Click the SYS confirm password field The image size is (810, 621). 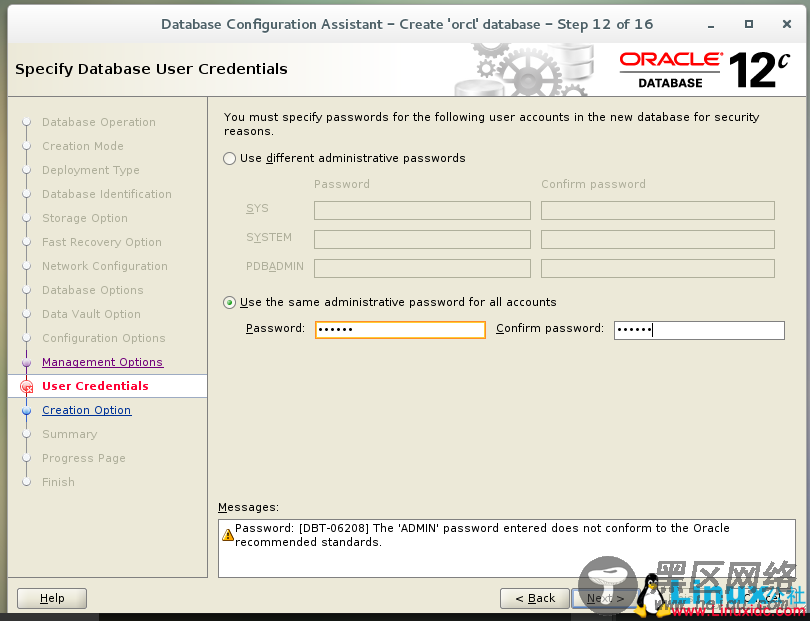point(658,210)
